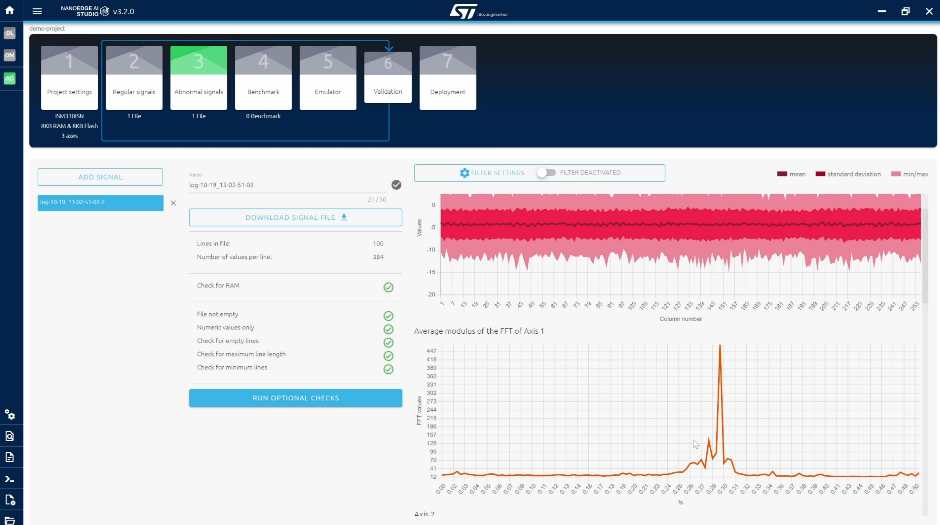Open the file settings sidebar icon
The width and height of the screenshot is (940, 525).
pos(10,500)
